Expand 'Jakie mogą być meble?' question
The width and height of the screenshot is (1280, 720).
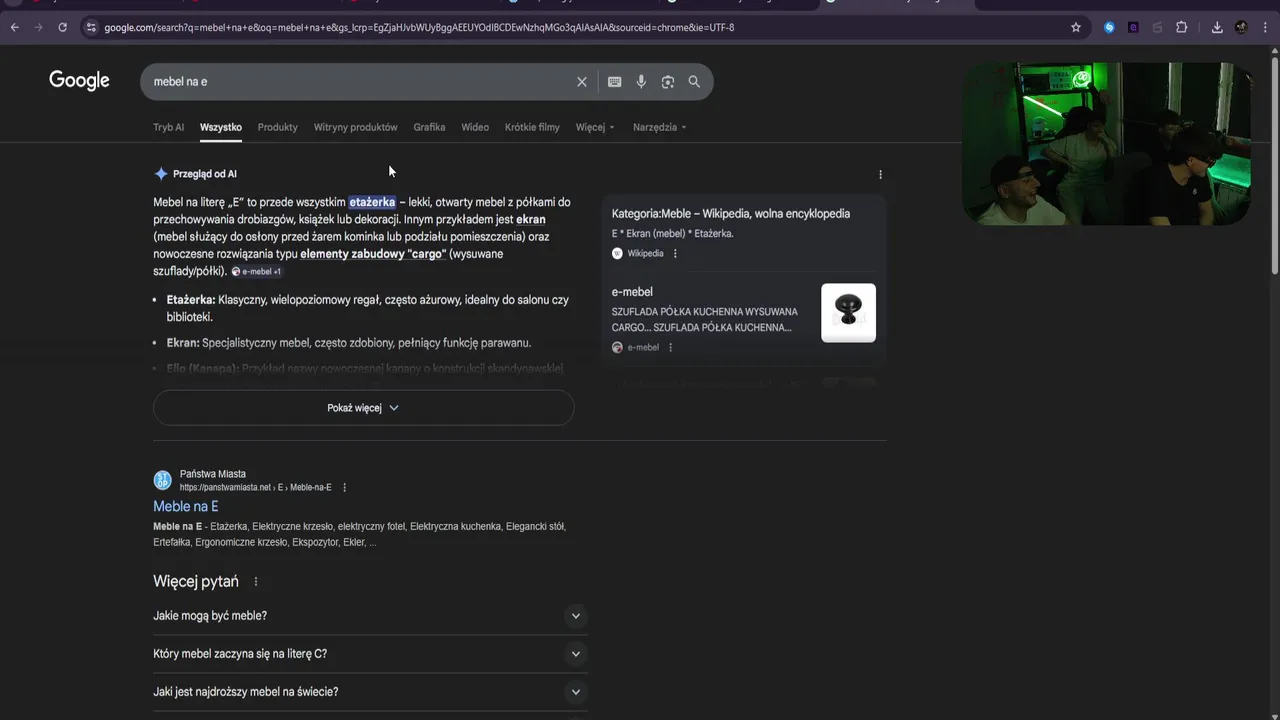pos(370,616)
